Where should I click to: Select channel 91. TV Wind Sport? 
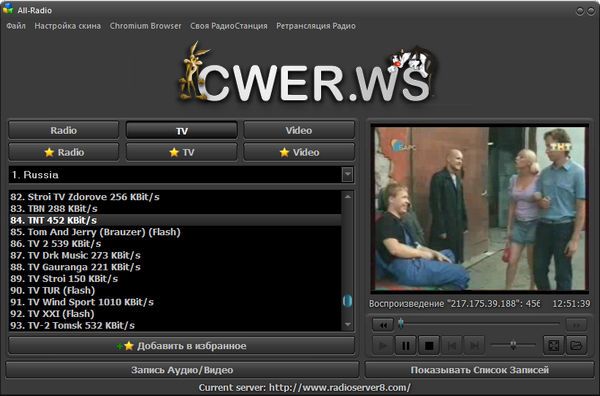[175, 302]
